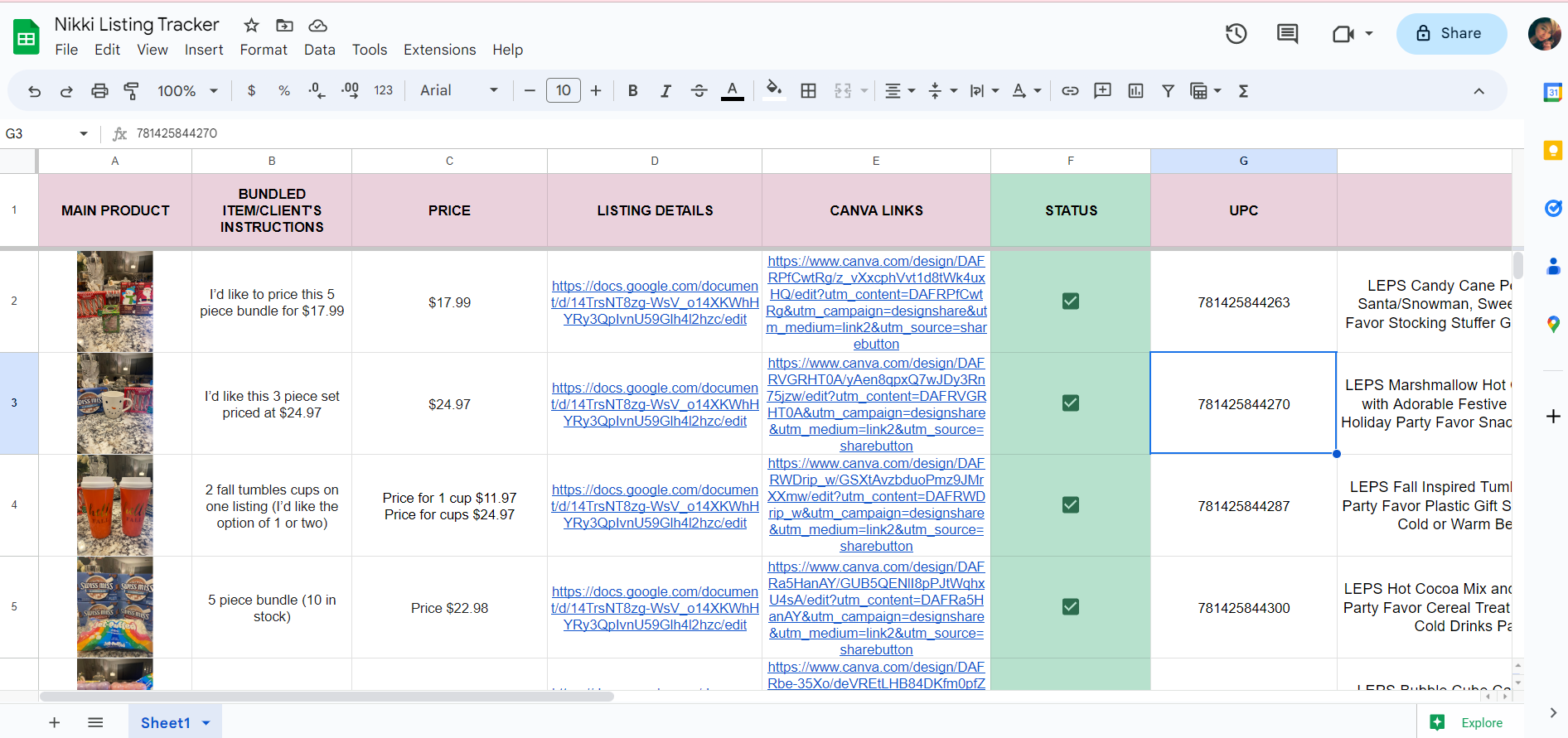Expand the Name box dropdown arrow
The width and height of the screenshot is (1568, 738).
pyautogui.click(x=84, y=133)
